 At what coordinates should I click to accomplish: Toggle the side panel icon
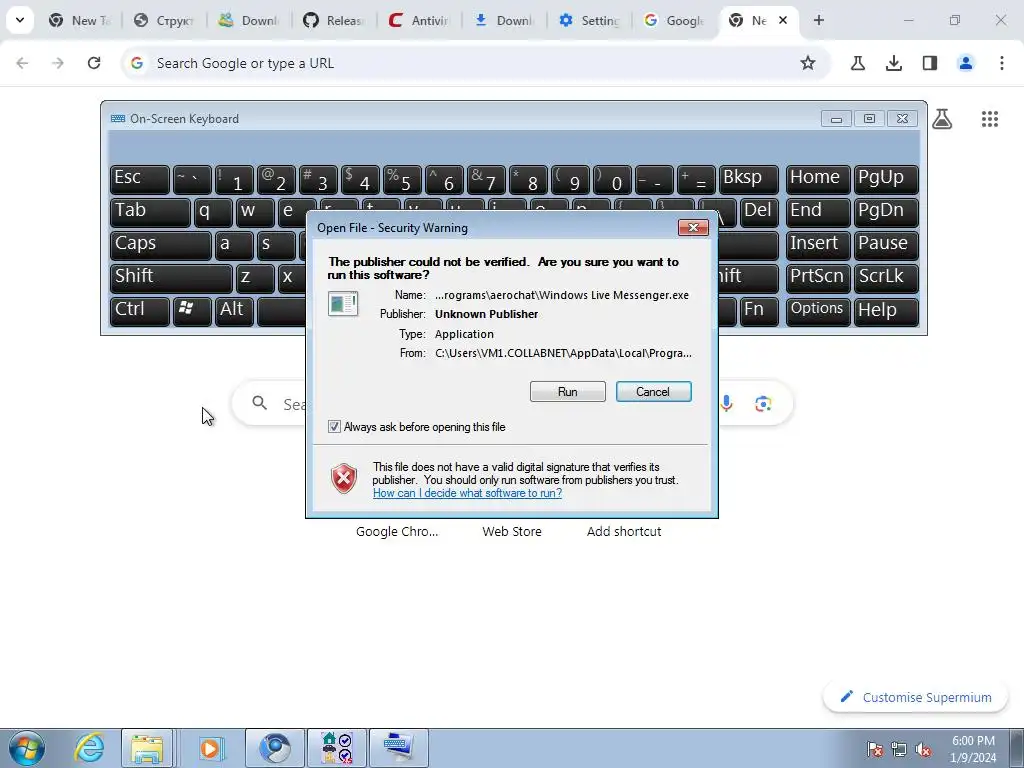[x=930, y=63]
